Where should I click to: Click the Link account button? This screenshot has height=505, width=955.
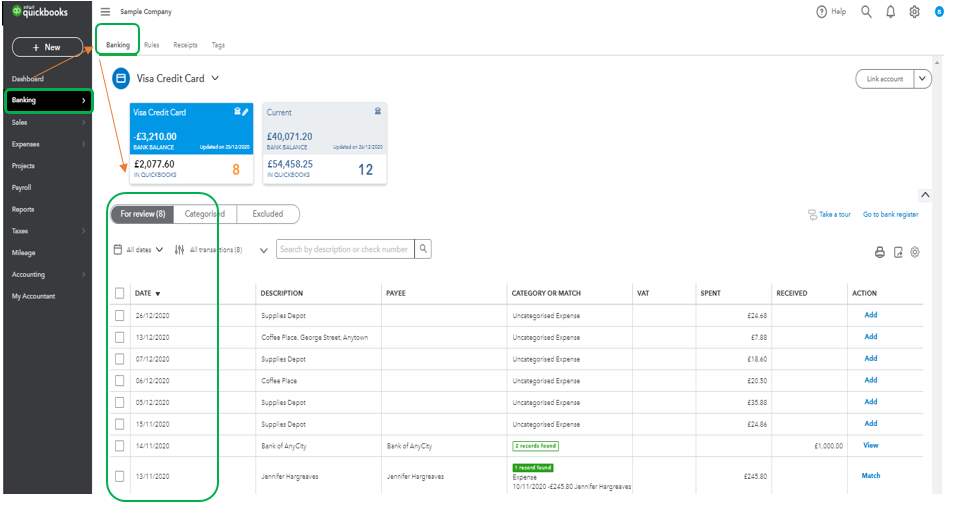(x=885, y=79)
